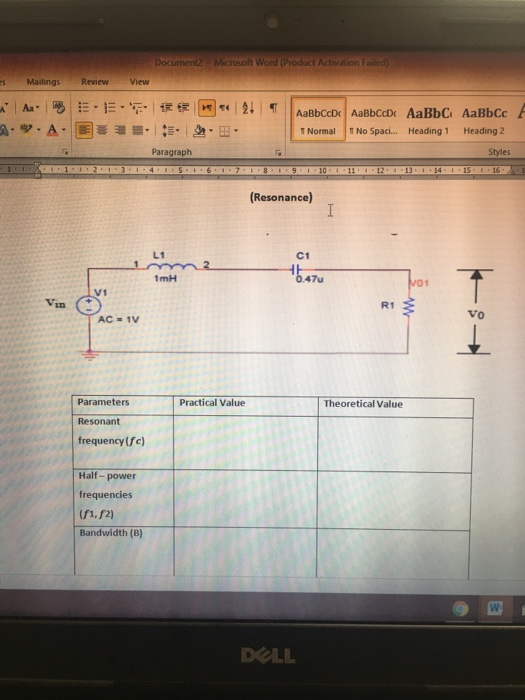Open the Review ribbon tab
This screenshot has height=700, width=525.
coord(95,82)
